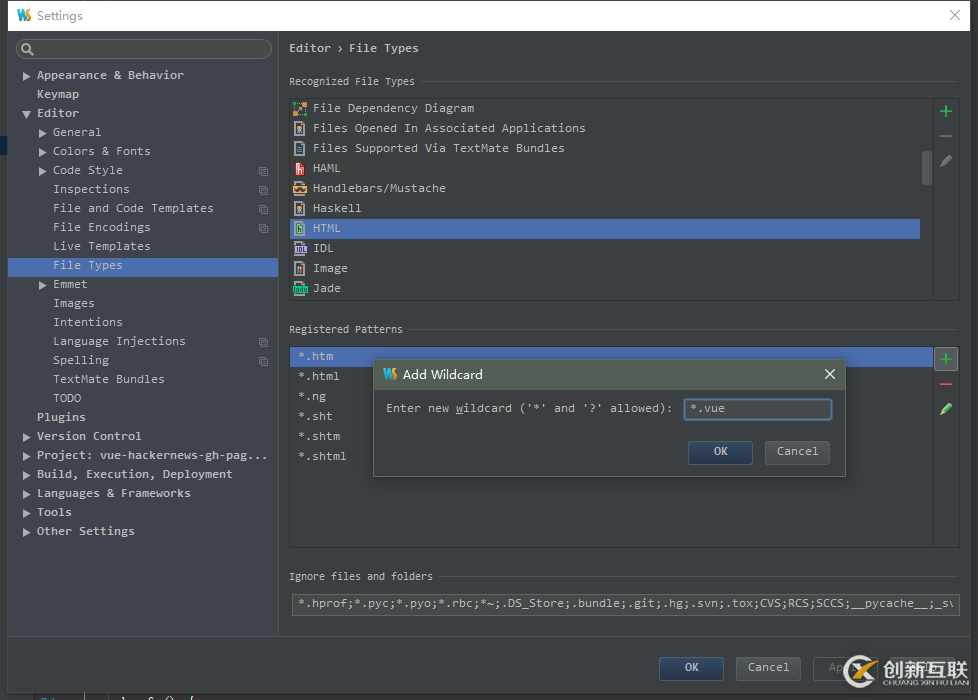Click the copy icon beside Spelling
This screenshot has height=700, width=978.
(x=263, y=361)
